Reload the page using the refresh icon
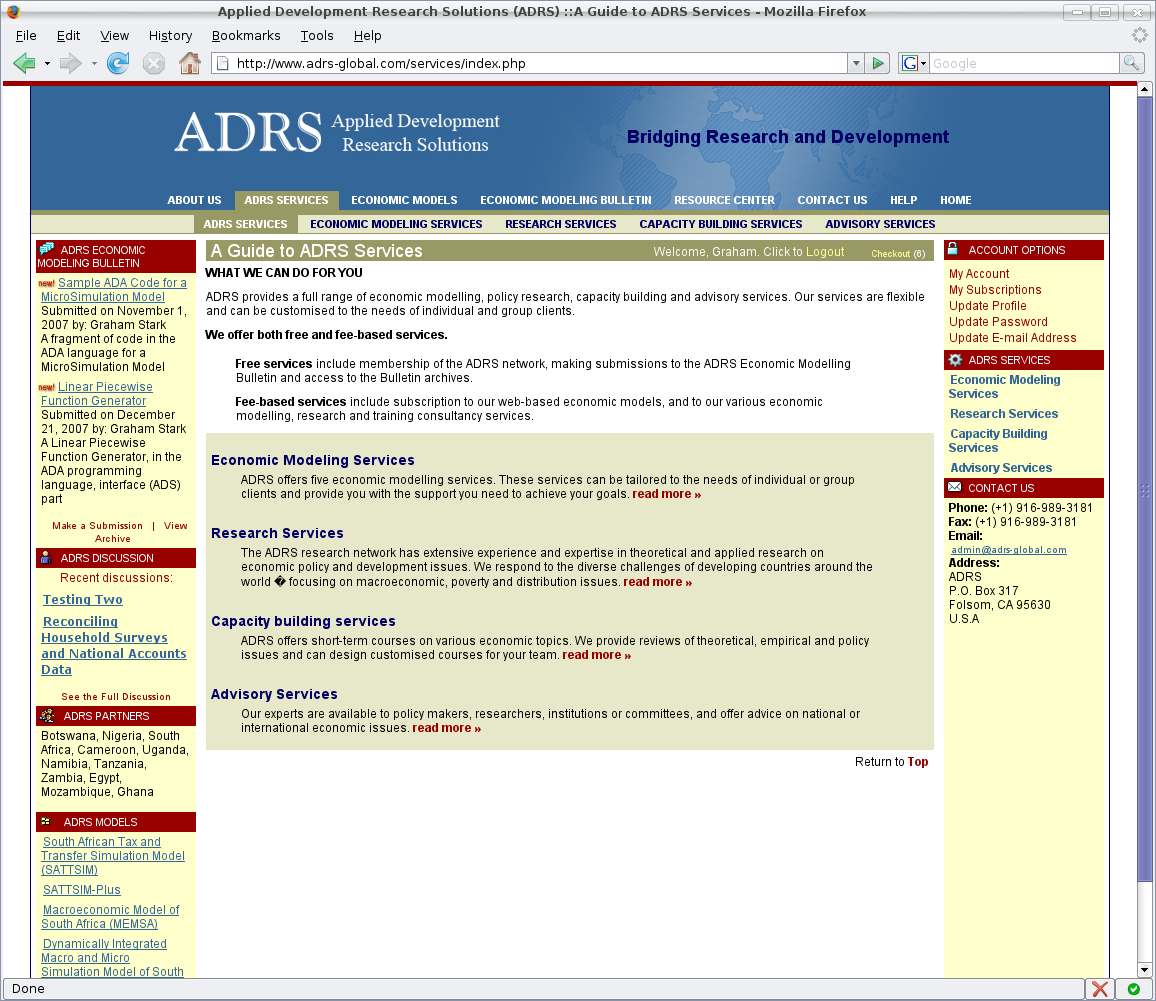Viewport: 1156px width, 1001px height. (x=119, y=62)
